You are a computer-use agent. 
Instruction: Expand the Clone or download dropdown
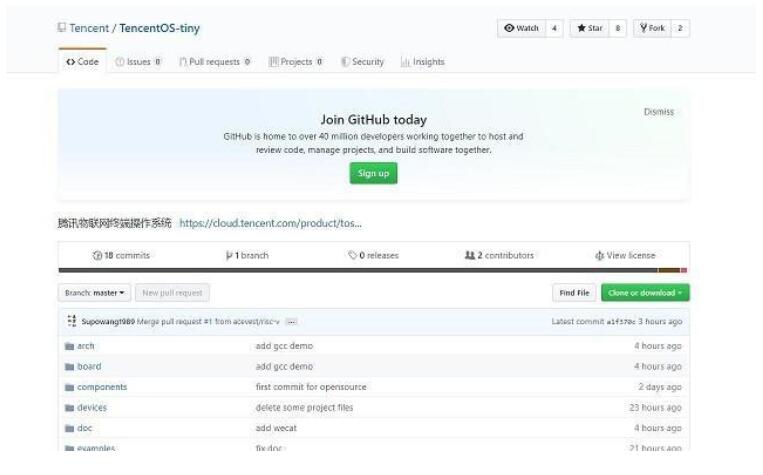[645, 292]
